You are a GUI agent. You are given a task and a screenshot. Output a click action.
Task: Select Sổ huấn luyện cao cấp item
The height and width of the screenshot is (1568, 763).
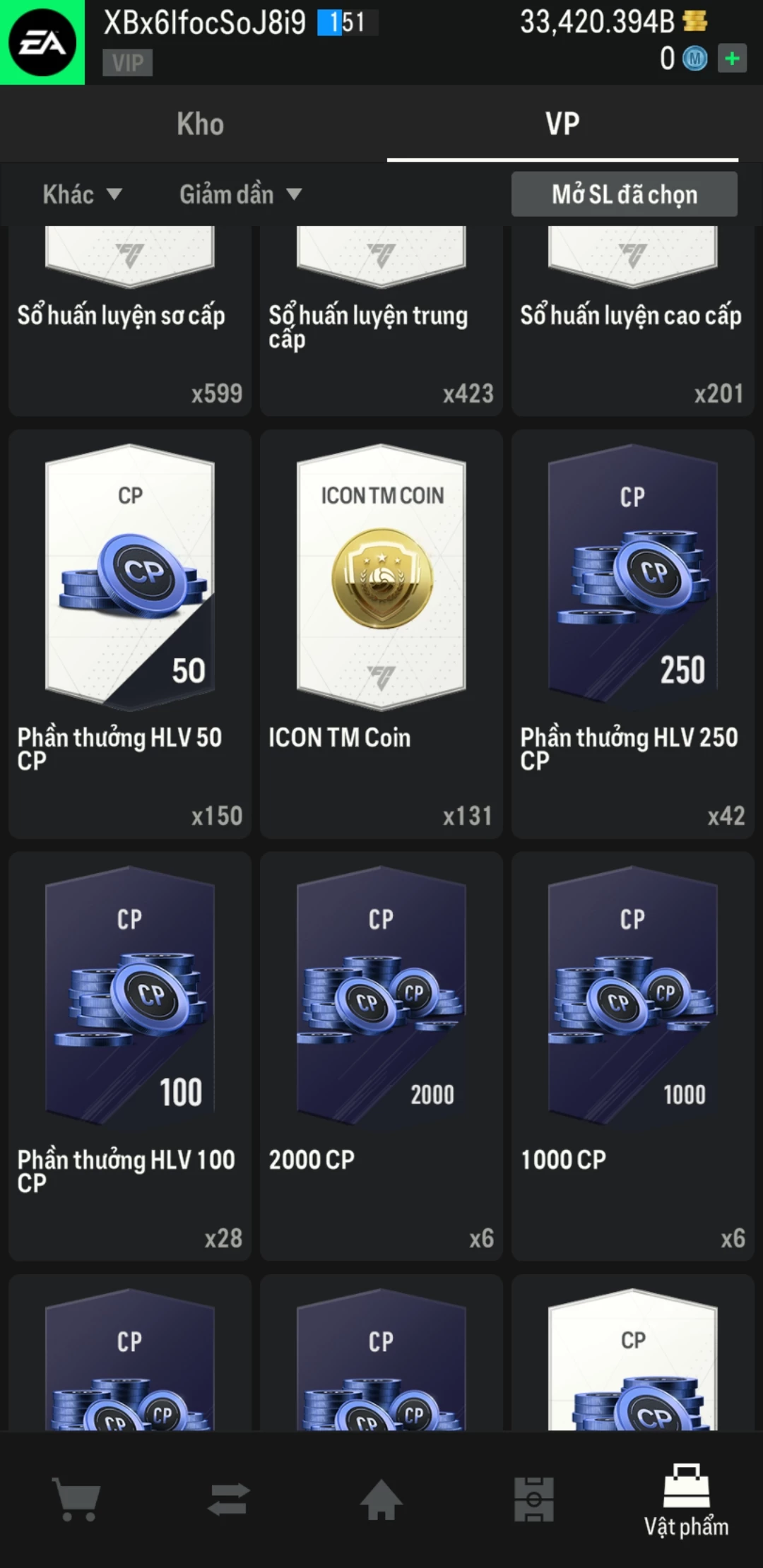(633, 321)
